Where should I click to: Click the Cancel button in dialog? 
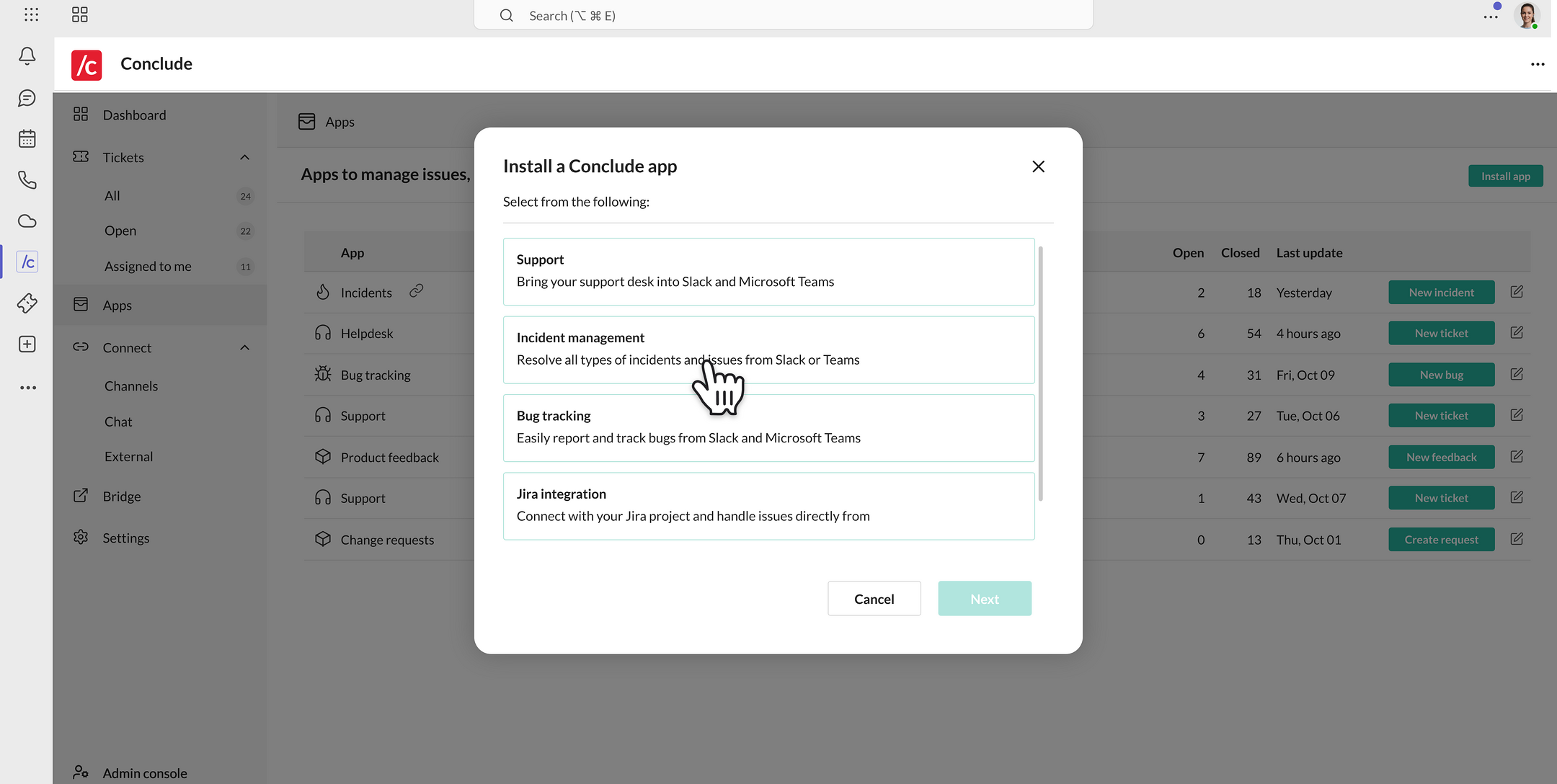pyautogui.click(x=874, y=599)
